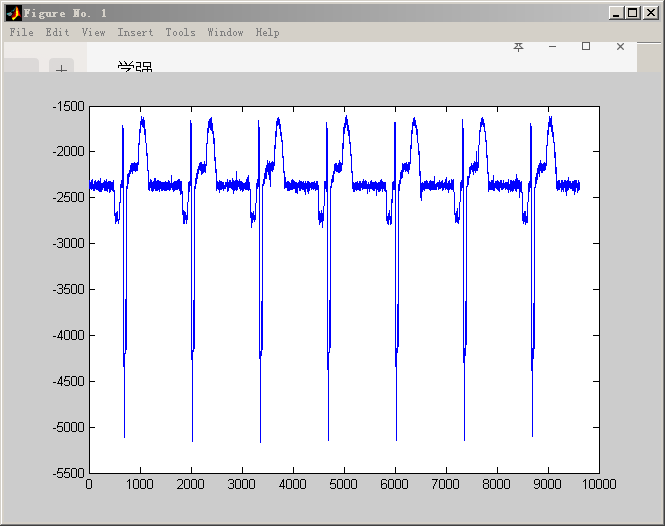This screenshot has height=526, width=665.
Task: Open the View menu
Action: [93, 32]
